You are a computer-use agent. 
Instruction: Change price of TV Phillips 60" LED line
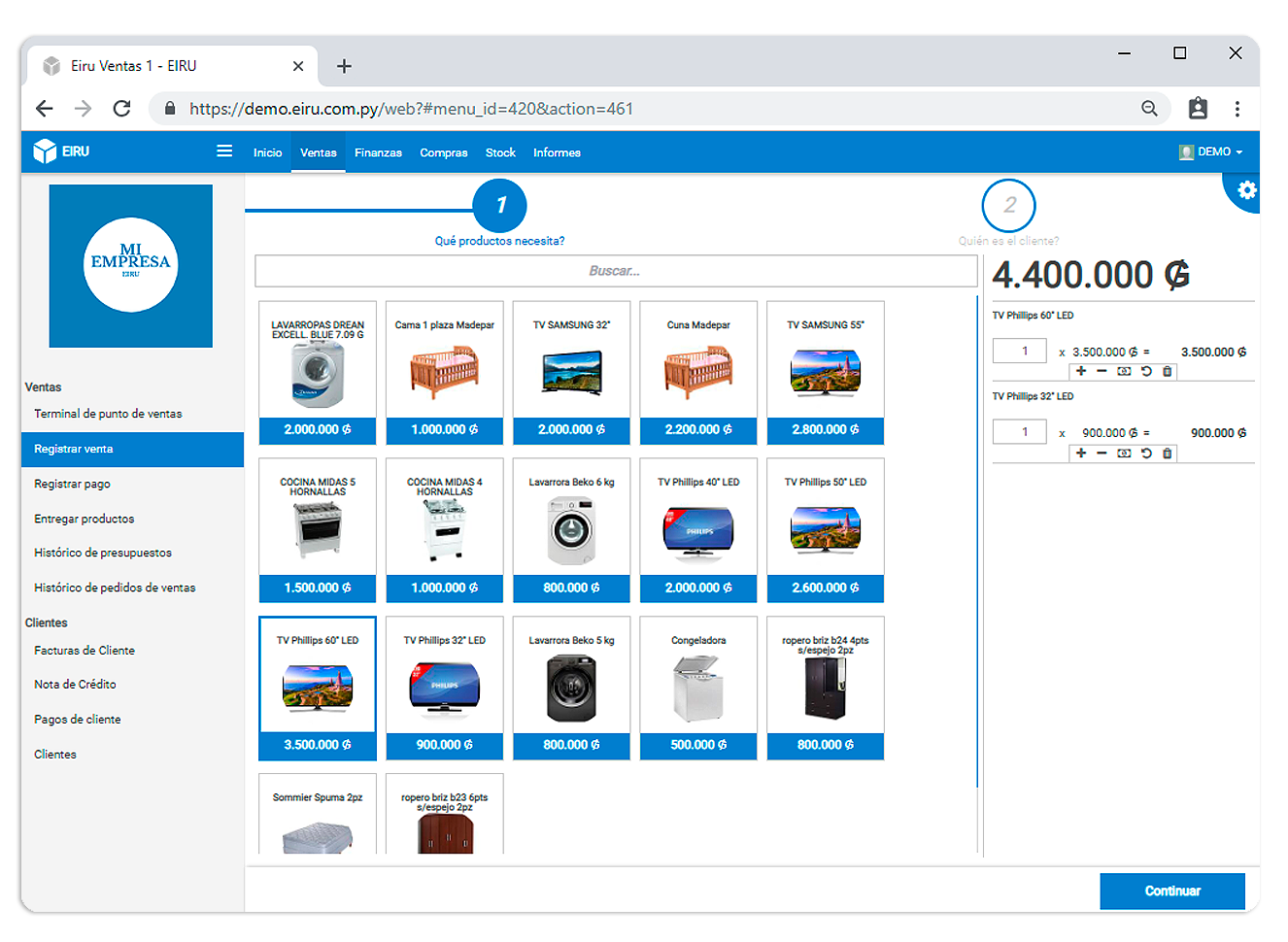coord(1124,371)
